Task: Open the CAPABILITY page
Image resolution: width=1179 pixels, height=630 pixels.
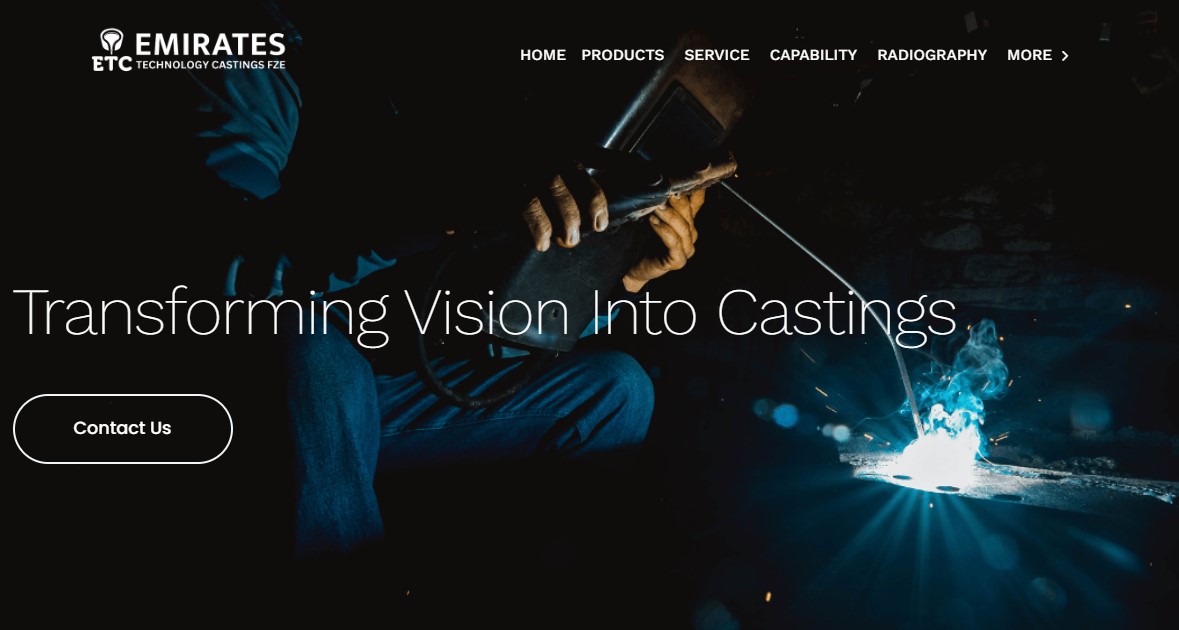Action: coord(813,55)
